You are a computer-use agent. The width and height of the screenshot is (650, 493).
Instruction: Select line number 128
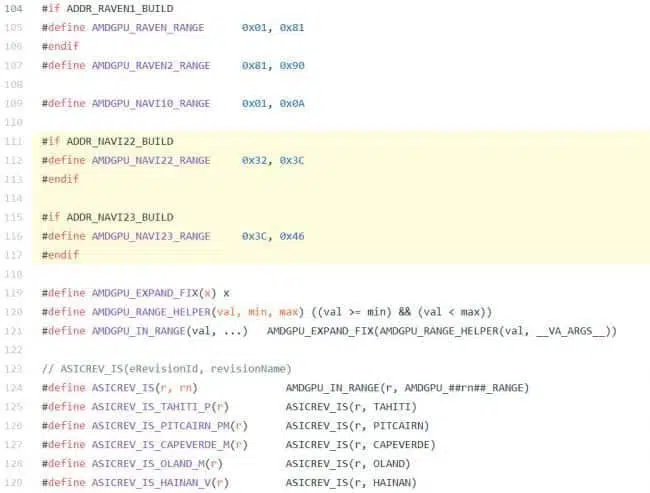pos(13,464)
